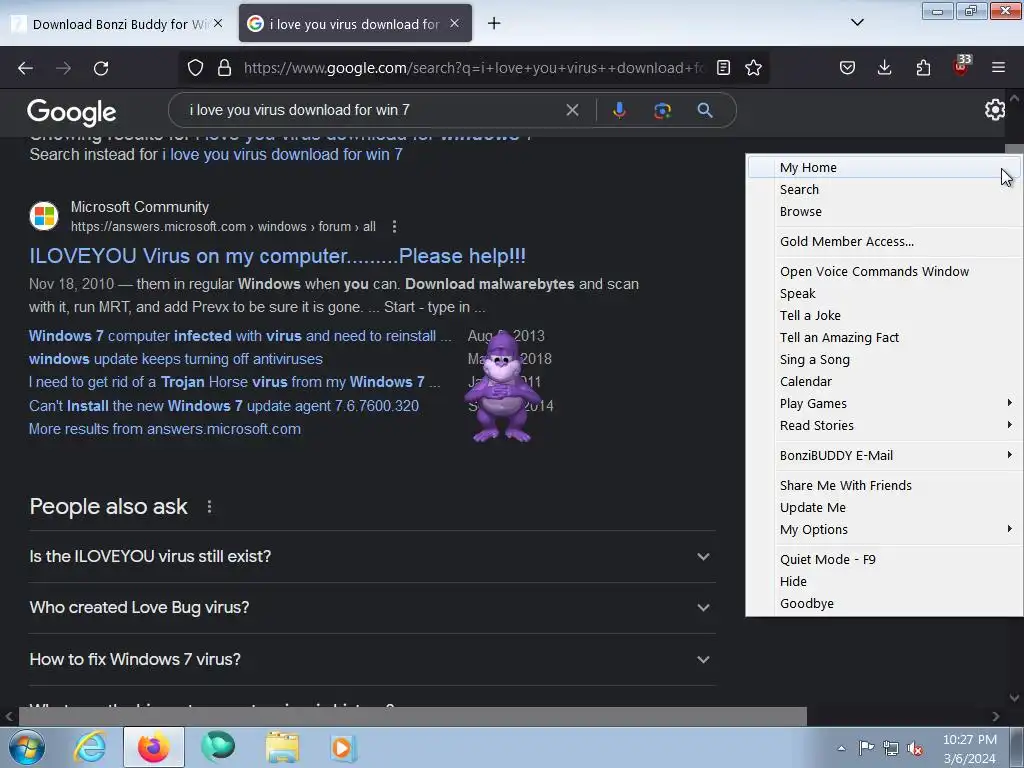The image size is (1024, 768).
Task: Open the Firefox hamburger menu
Action: click(x=998, y=67)
